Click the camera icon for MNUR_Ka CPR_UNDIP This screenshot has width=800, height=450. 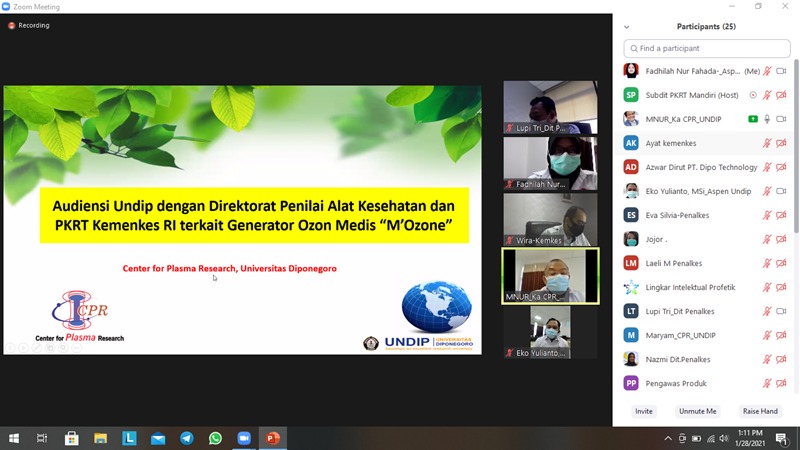click(781, 119)
